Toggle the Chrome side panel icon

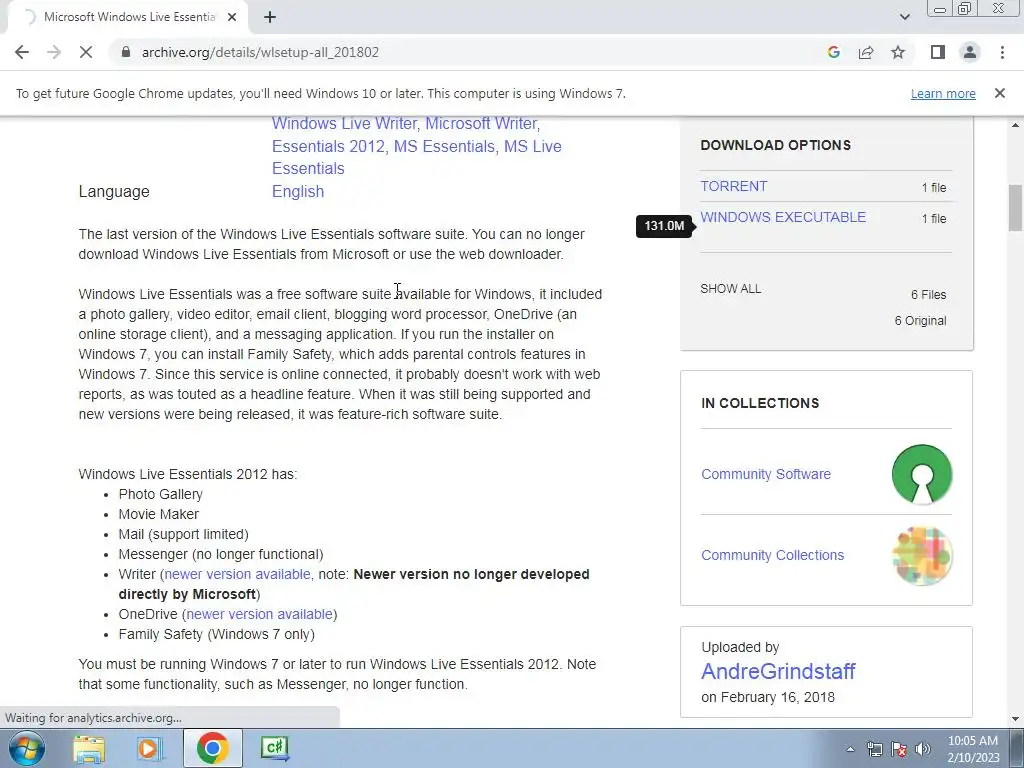click(x=938, y=52)
